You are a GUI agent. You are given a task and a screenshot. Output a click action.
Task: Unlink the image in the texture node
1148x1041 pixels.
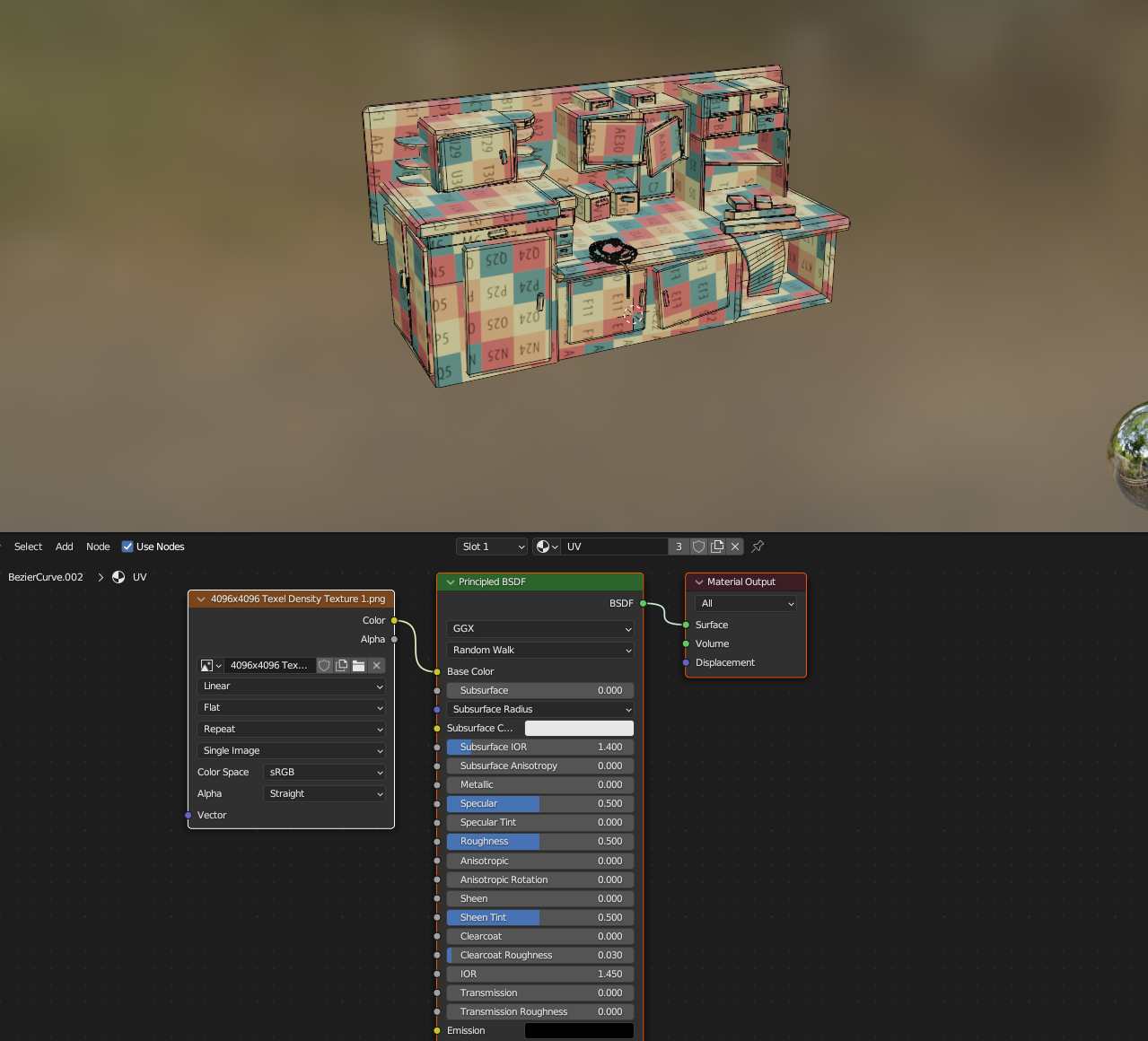[x=377, y=665]
